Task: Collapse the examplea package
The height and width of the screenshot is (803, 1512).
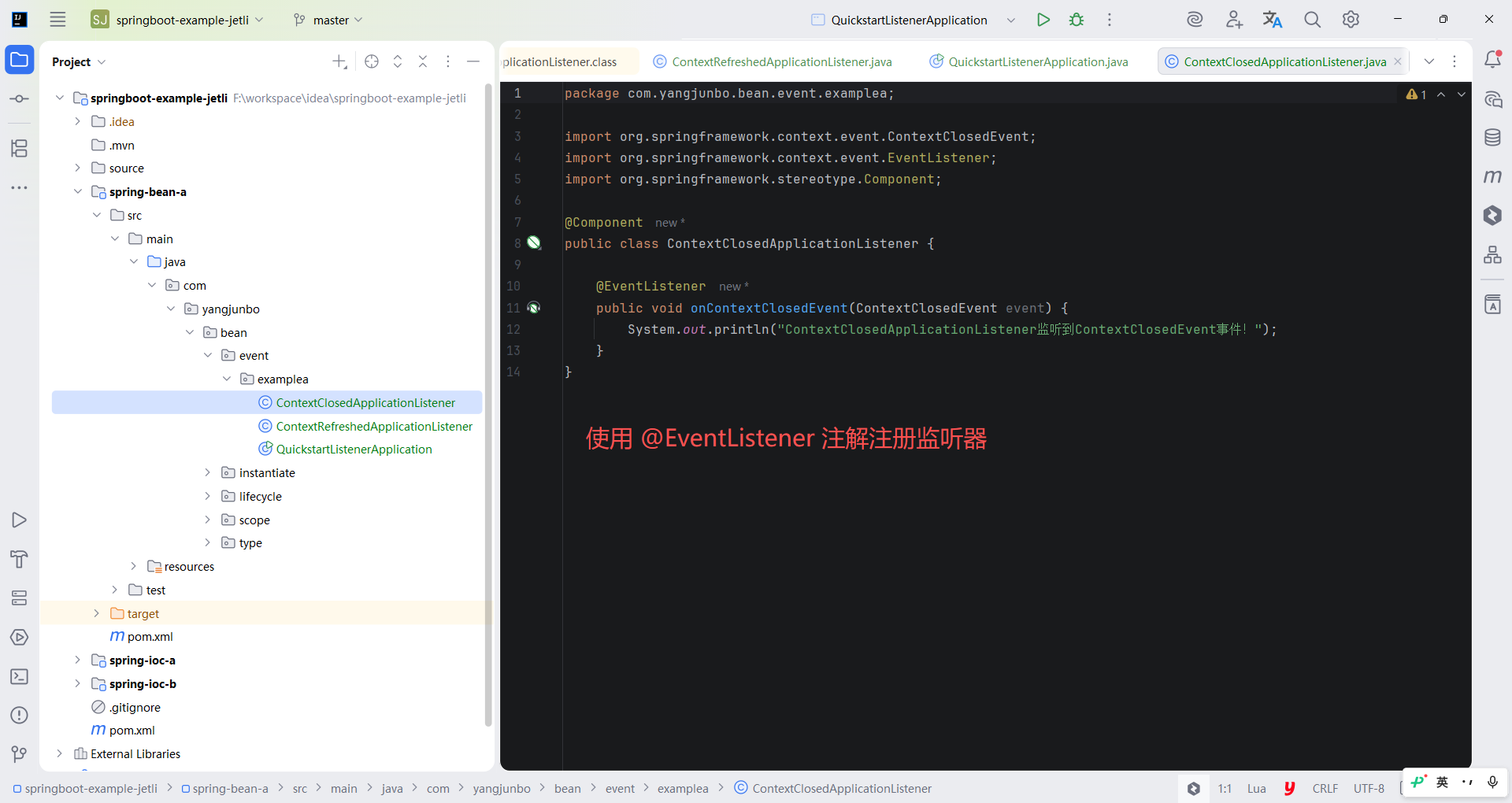Action: tap(227, 379)
